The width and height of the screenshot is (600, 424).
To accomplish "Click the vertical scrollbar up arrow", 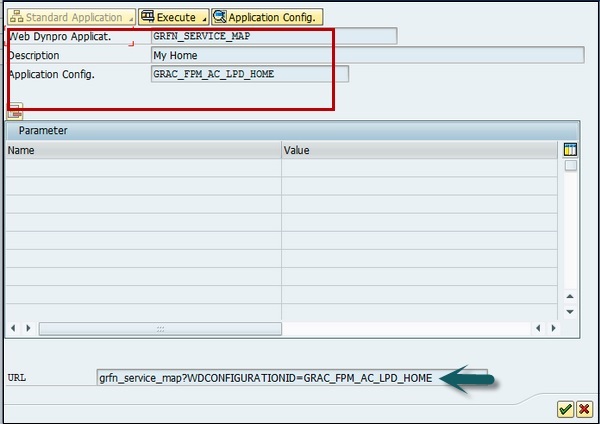I will (x=570, y=296).
